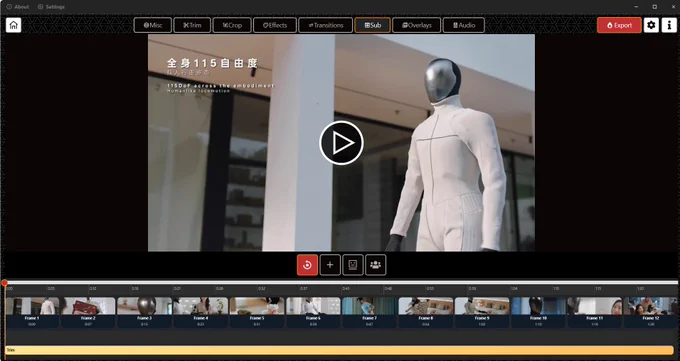The image size is (680, 361).
Task: Switch to the Crop tab
Action: [232, 25]
